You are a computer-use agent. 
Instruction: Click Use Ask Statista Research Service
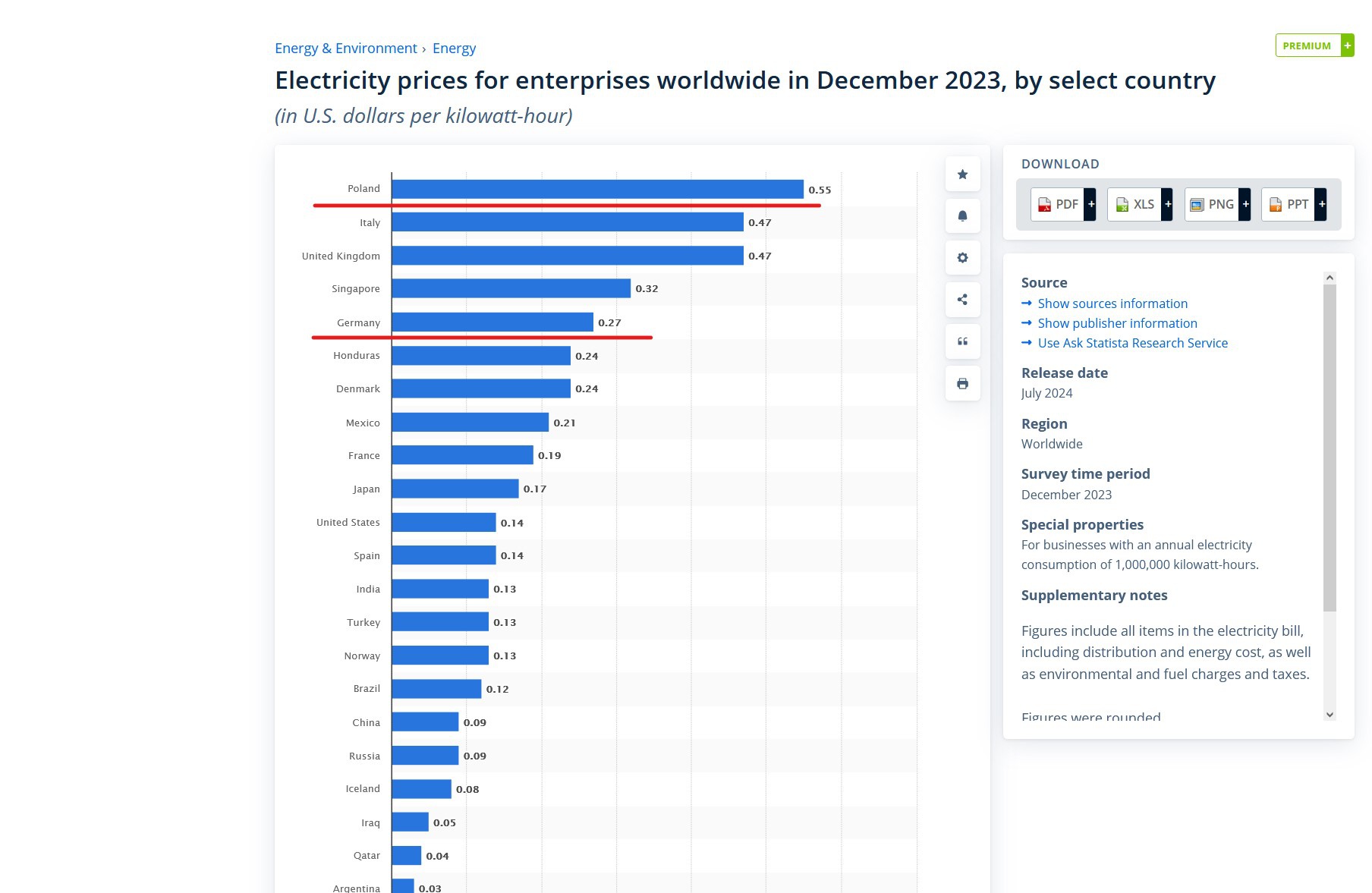pyautogui.click(x=1132, y=343)
